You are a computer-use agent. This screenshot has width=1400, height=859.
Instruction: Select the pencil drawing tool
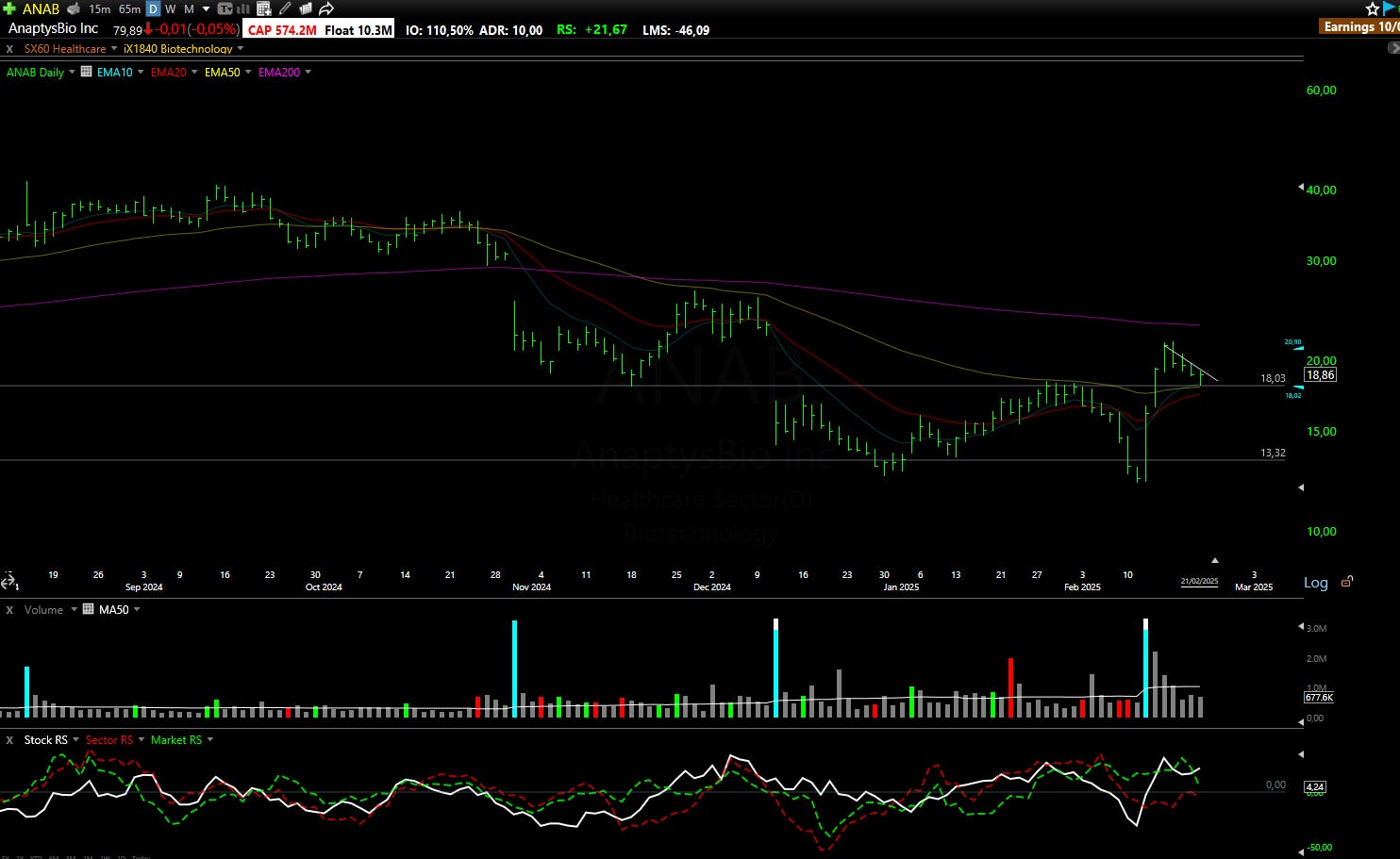(285, 8)
